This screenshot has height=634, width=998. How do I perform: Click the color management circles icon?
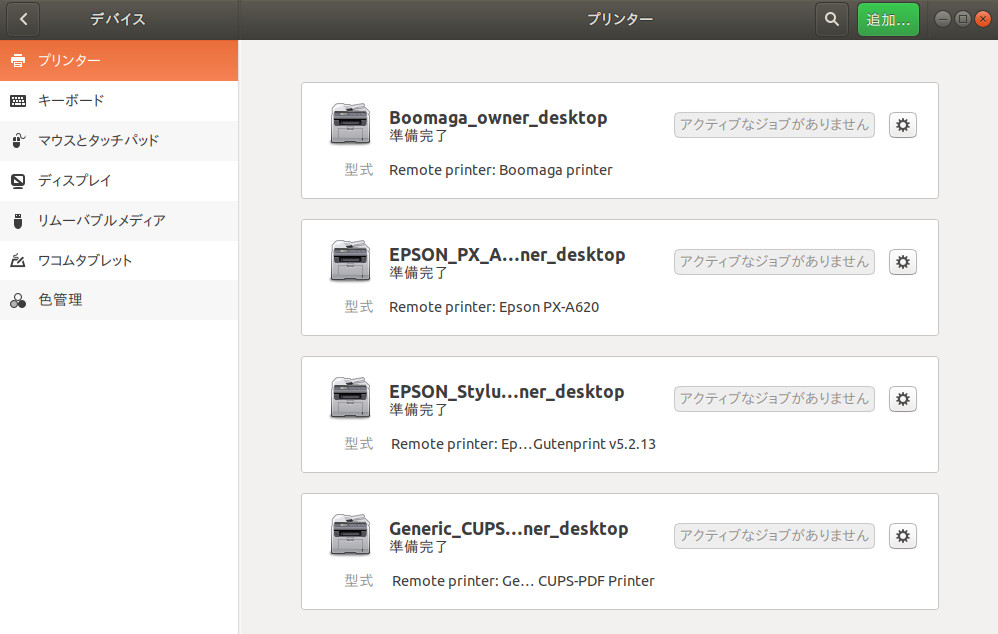(x=18, y=300)
